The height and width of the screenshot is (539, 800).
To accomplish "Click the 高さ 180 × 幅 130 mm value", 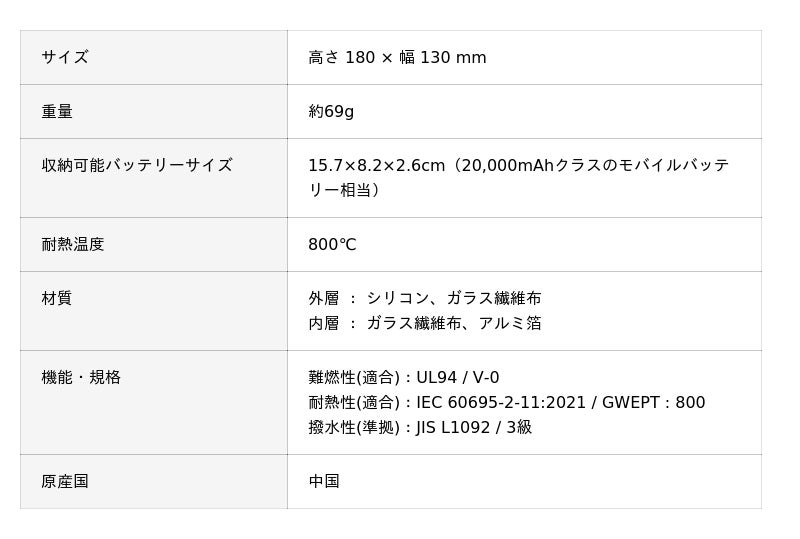I will tap(397, 57).
